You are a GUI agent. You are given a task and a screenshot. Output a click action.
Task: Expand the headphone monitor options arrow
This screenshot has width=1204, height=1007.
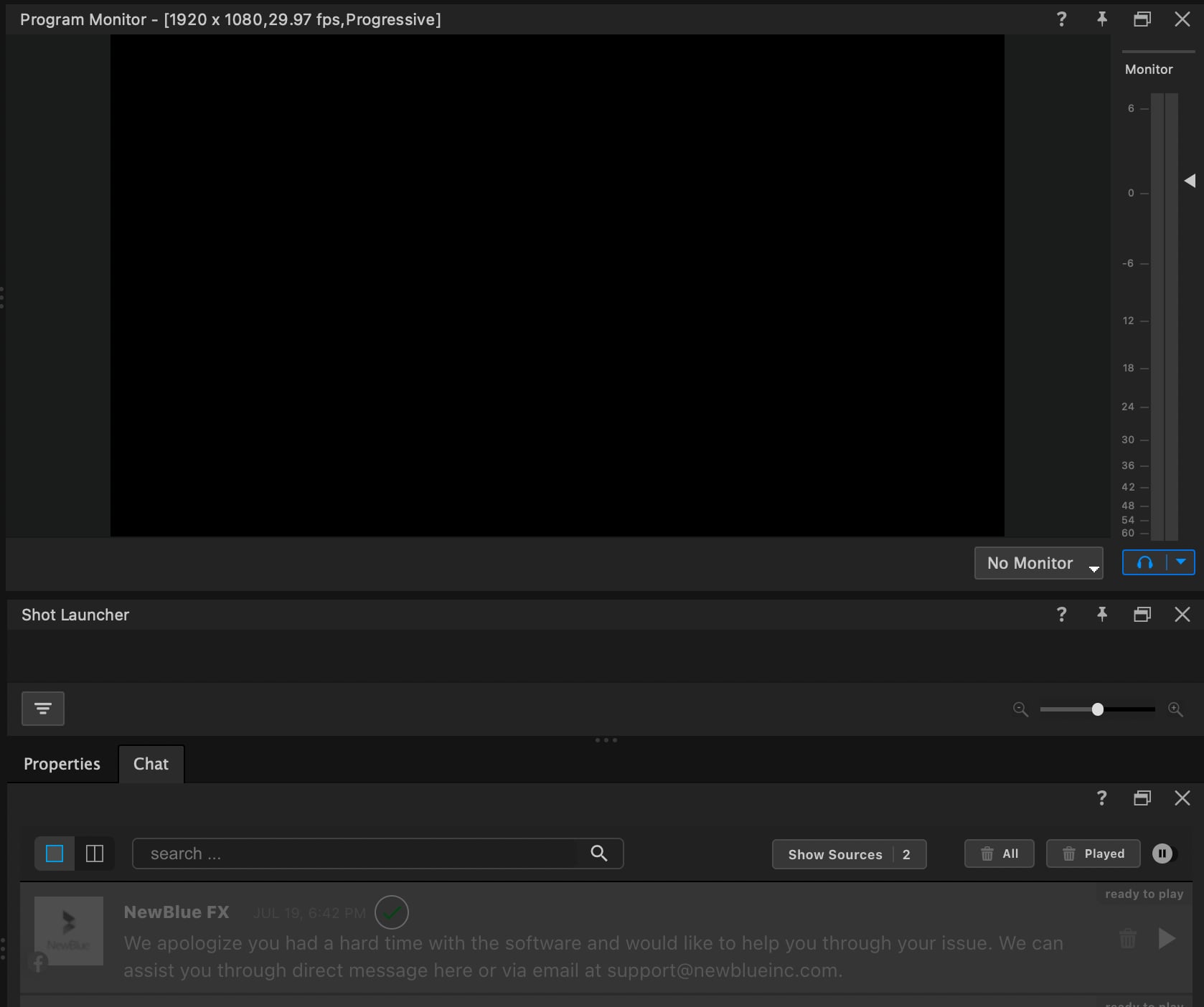(1181, 562)
